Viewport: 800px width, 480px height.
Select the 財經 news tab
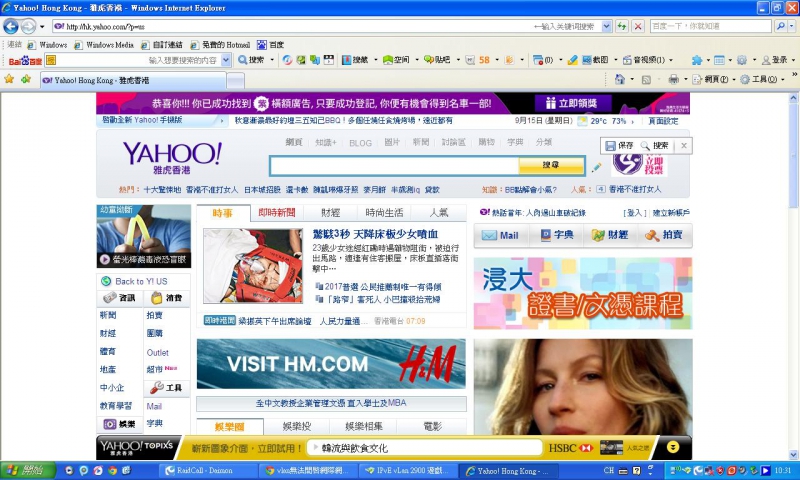pyautogui.click(x=331, y=213)
